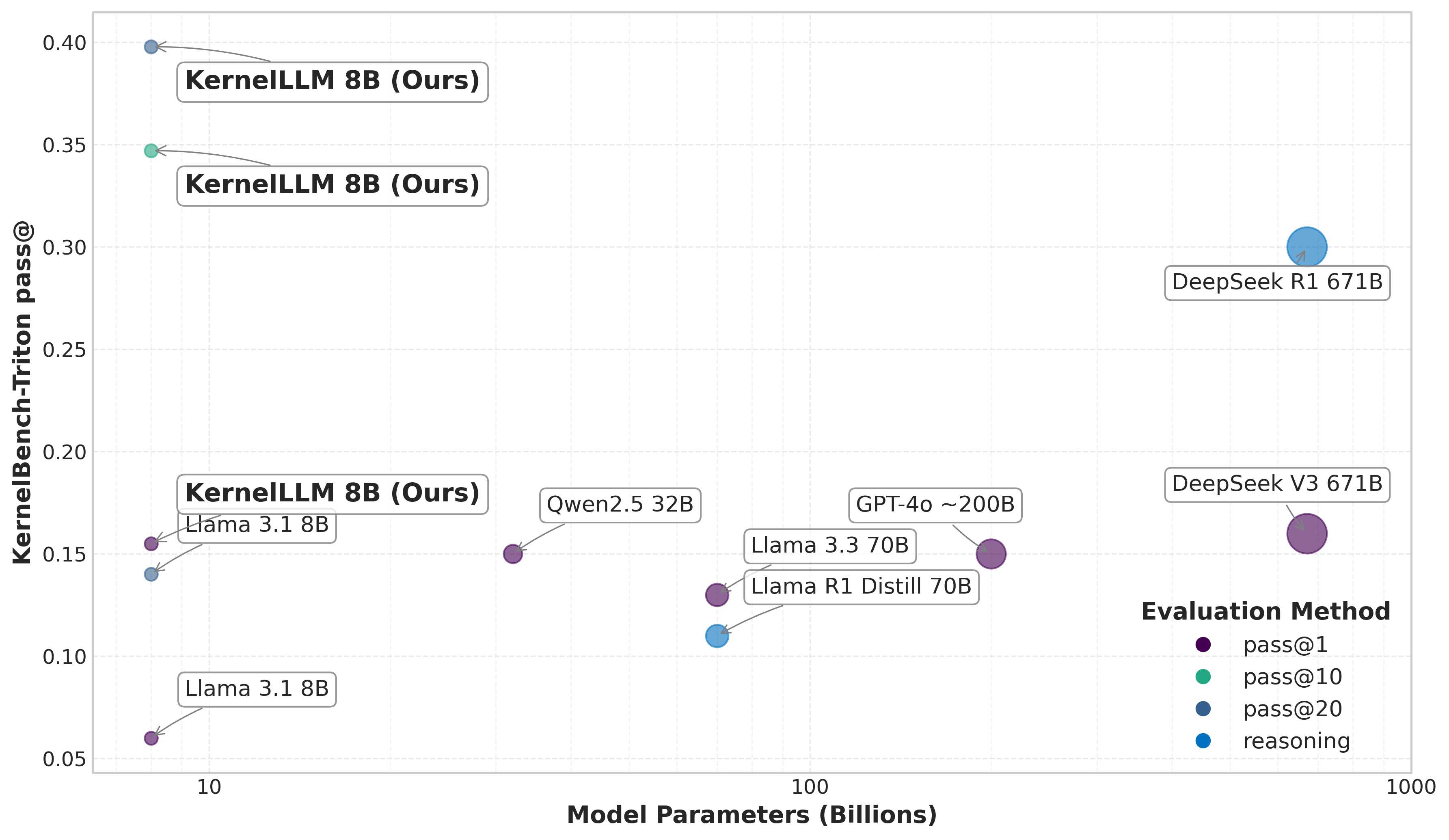Click the reasoning legend blue marker
Screen dimensions: 1449x840
pyautogui.click(x=1203, y=741)
